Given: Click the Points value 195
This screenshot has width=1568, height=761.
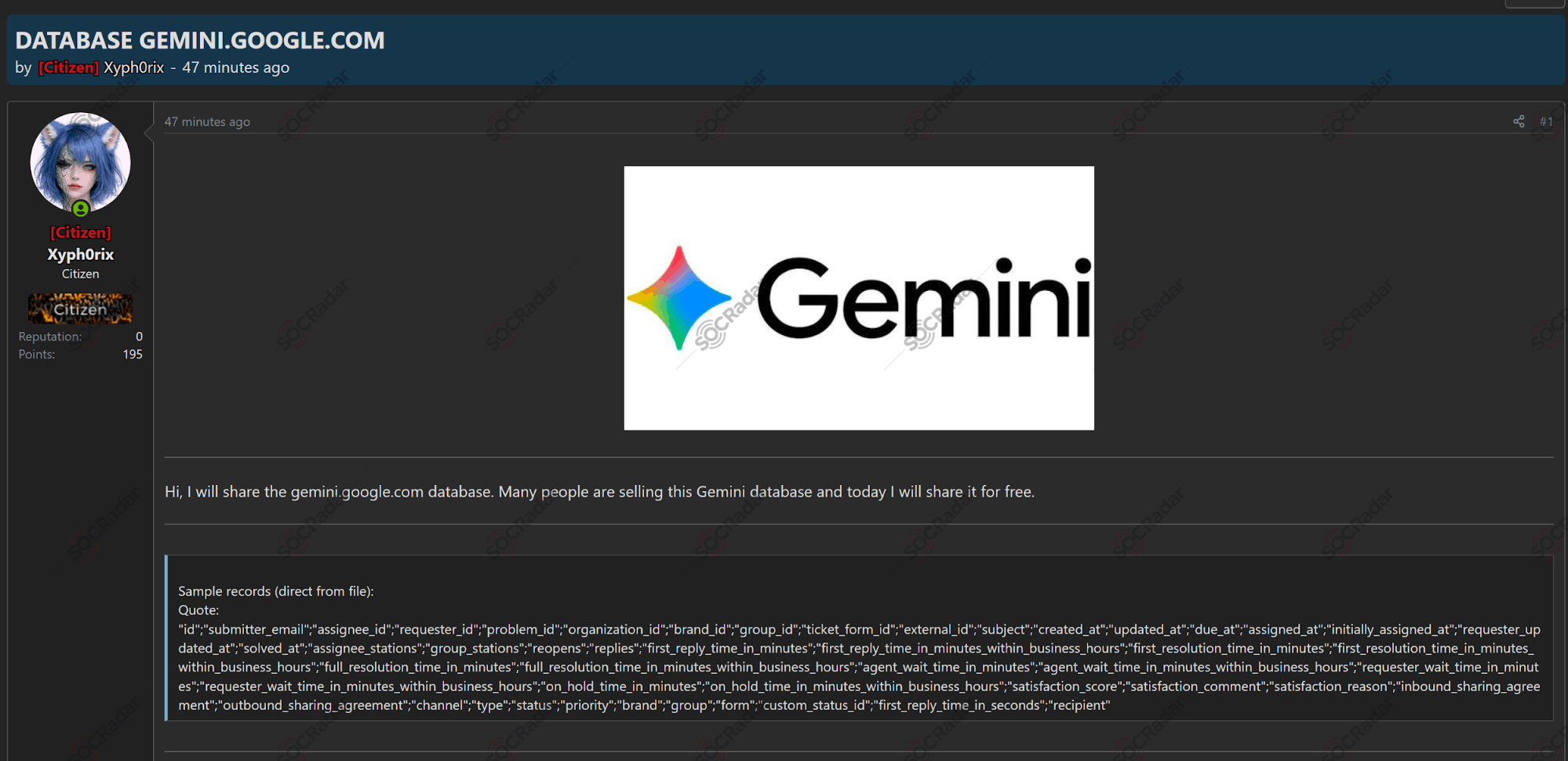Looking at the screenshot, I should (x=133, y=355).
